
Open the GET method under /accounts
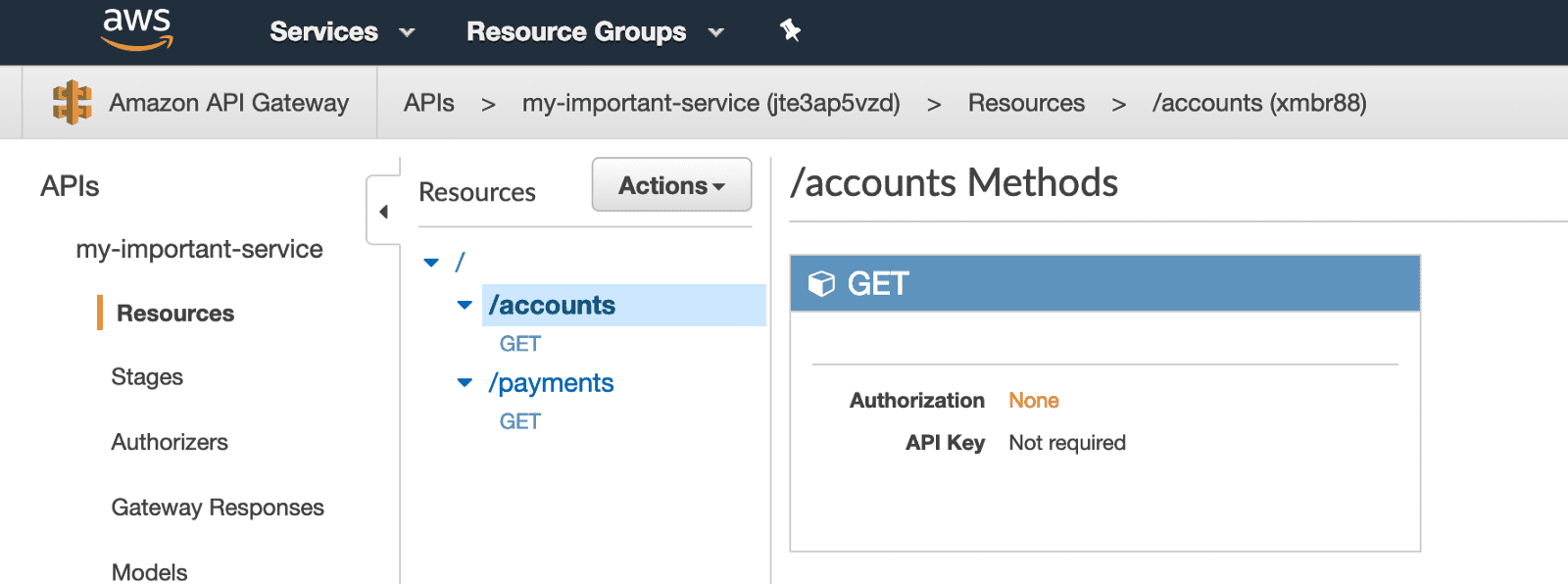tap(519, 344)
